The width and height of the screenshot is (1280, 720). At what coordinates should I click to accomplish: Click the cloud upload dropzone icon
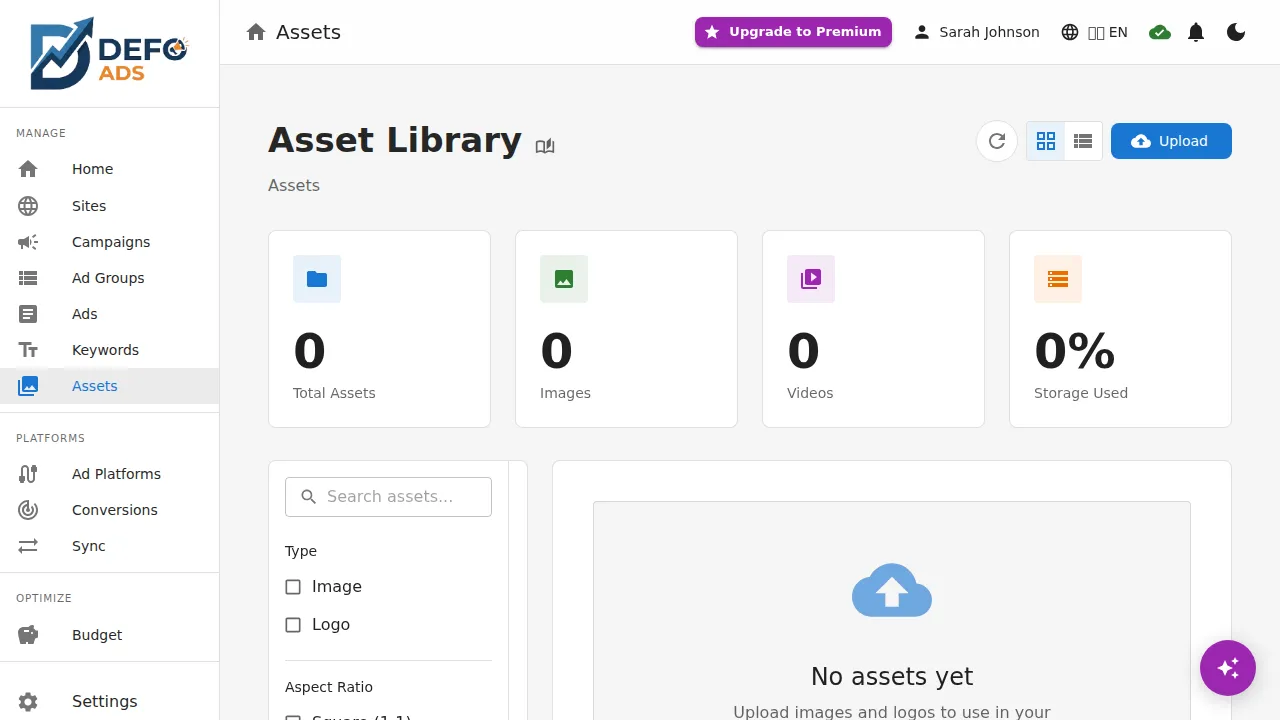click(892, 590)
